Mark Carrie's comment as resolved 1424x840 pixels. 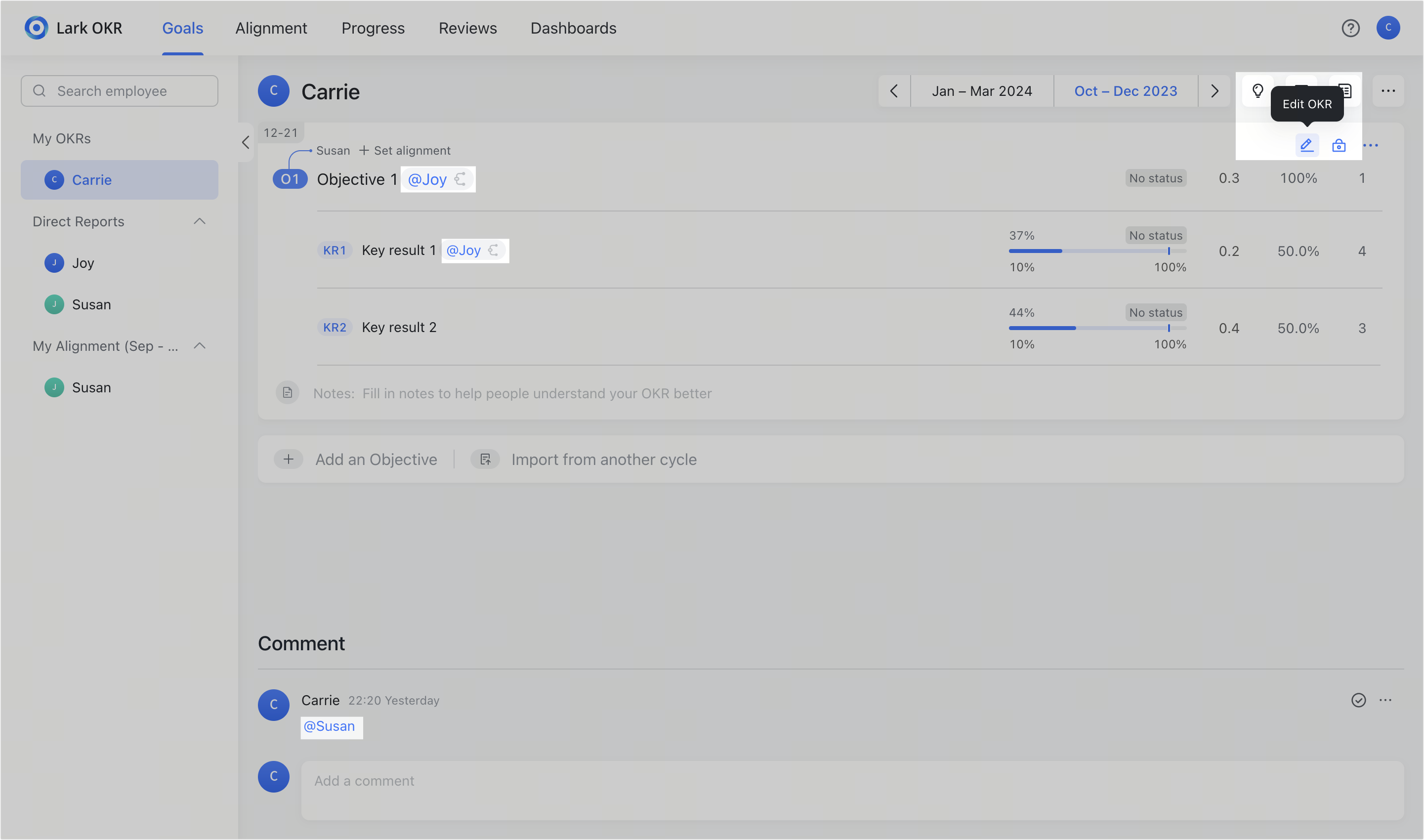pos(1359,700)
